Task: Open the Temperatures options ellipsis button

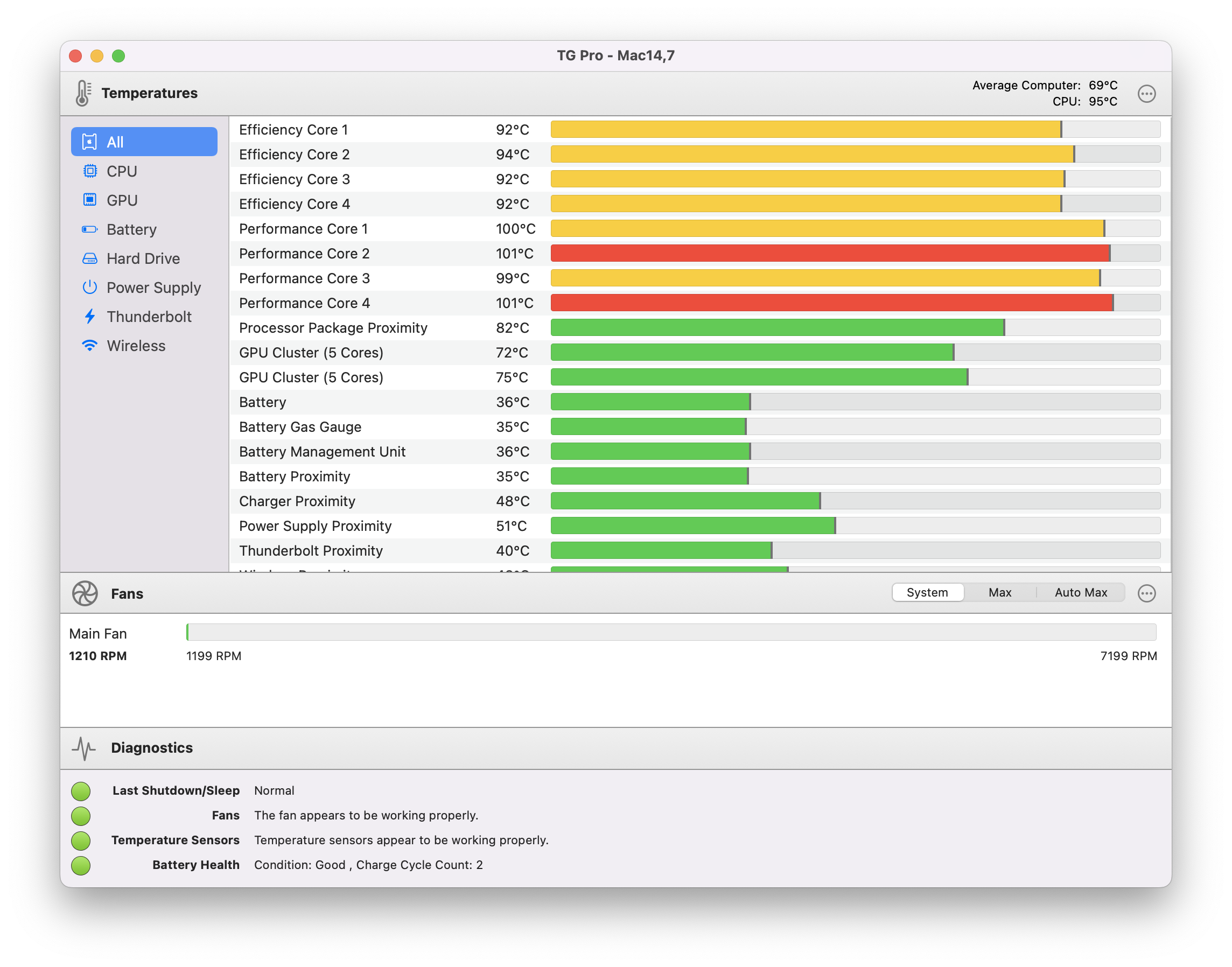Action: 1146,94
